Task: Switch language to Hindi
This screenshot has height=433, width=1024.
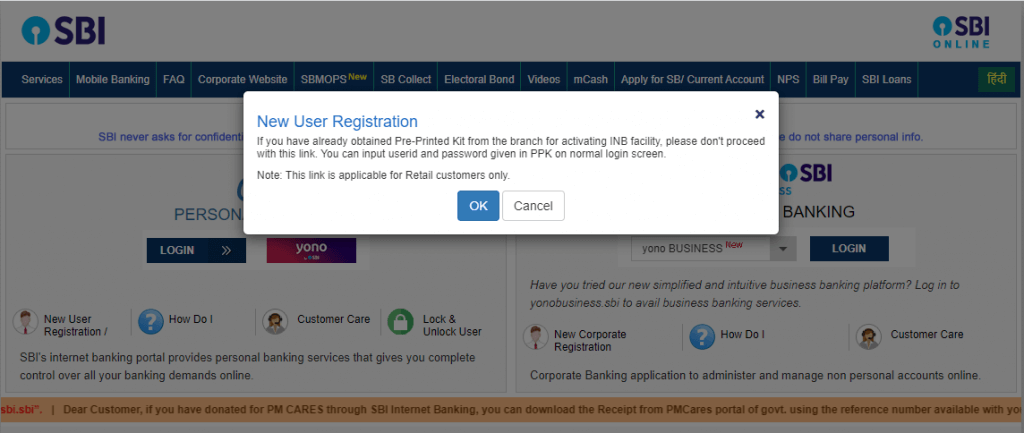Action: point(996,79)
